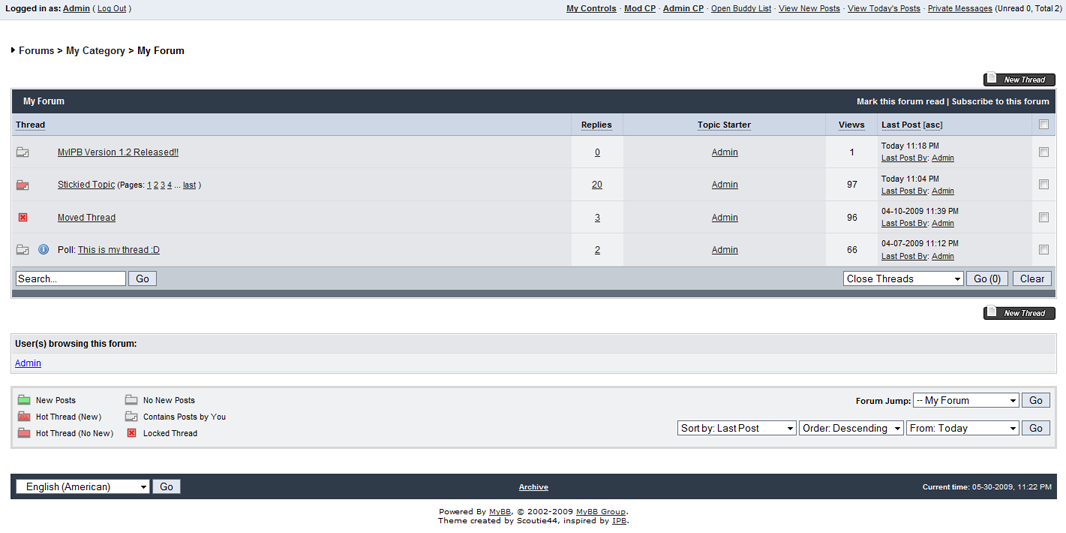Open Mod CP in the top menu
Screen dimensions: 1066x533
point(640,9)
